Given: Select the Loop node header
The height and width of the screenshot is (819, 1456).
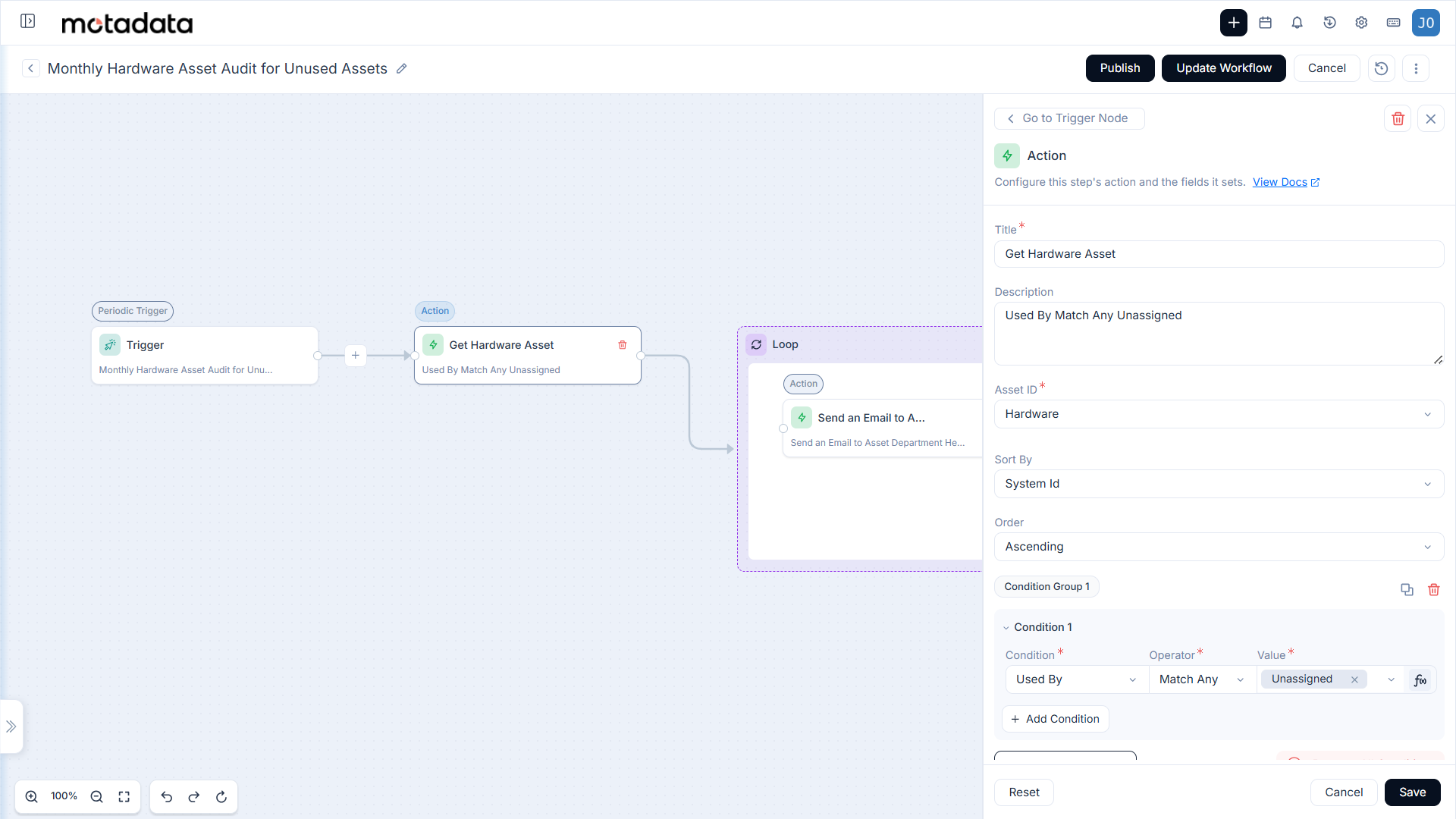Looking at the screenshot, I should [x=861, y=344].
